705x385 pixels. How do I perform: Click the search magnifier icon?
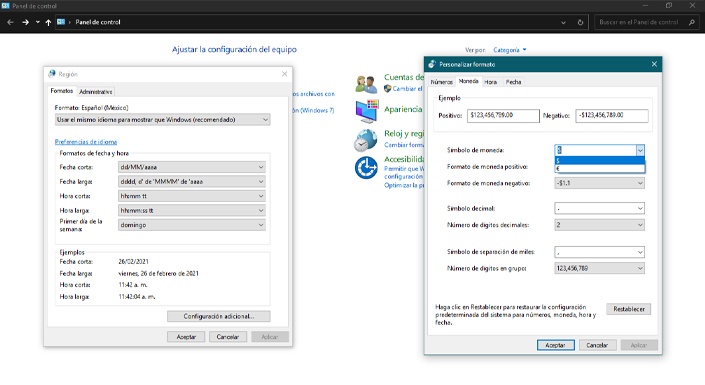click(692, 22)
